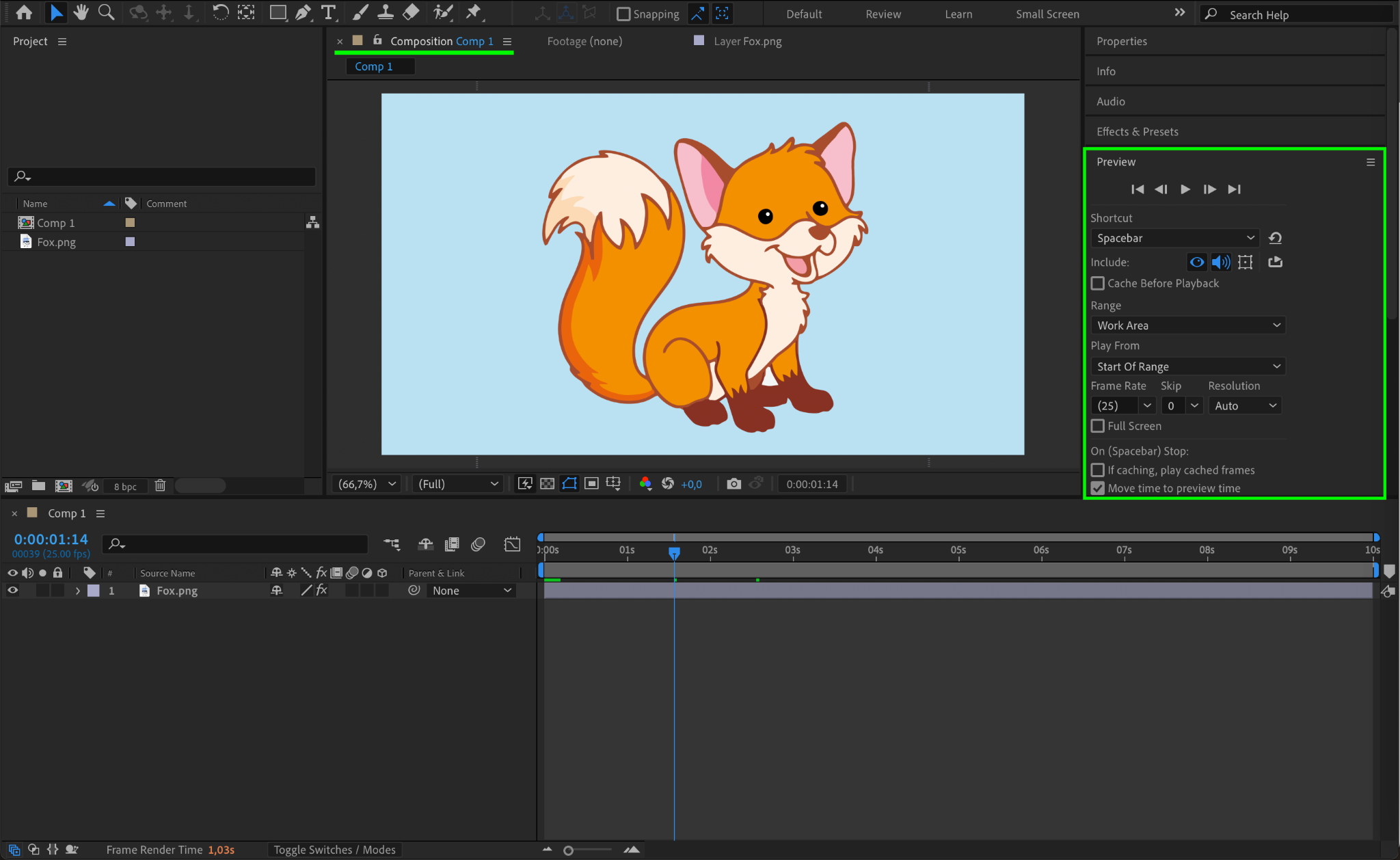Hide the Fox.png layer with eye
1400x860 pixels.
tap(12, 591)
